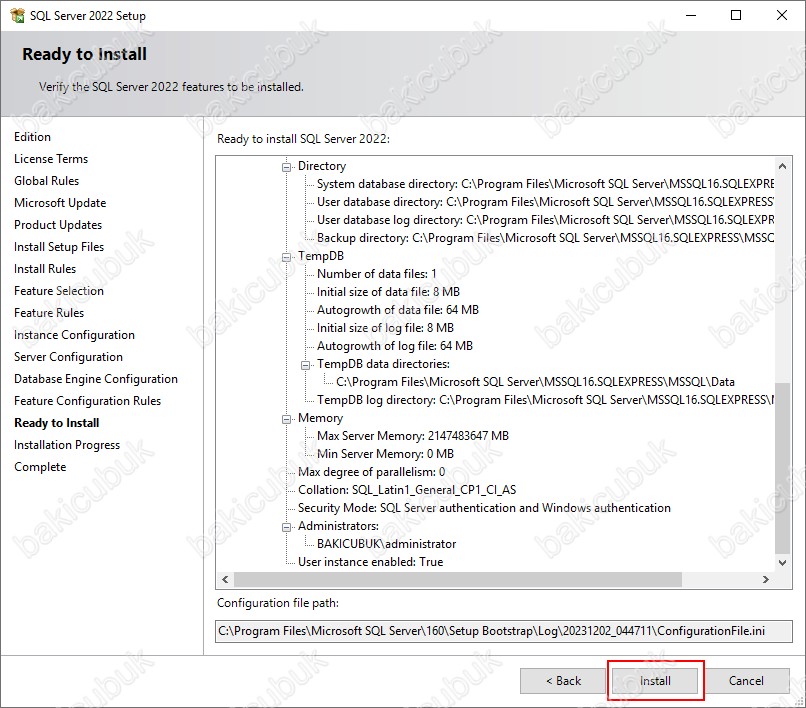Select the Directory node label
The image size is (806, 708).
coord(322,166)
